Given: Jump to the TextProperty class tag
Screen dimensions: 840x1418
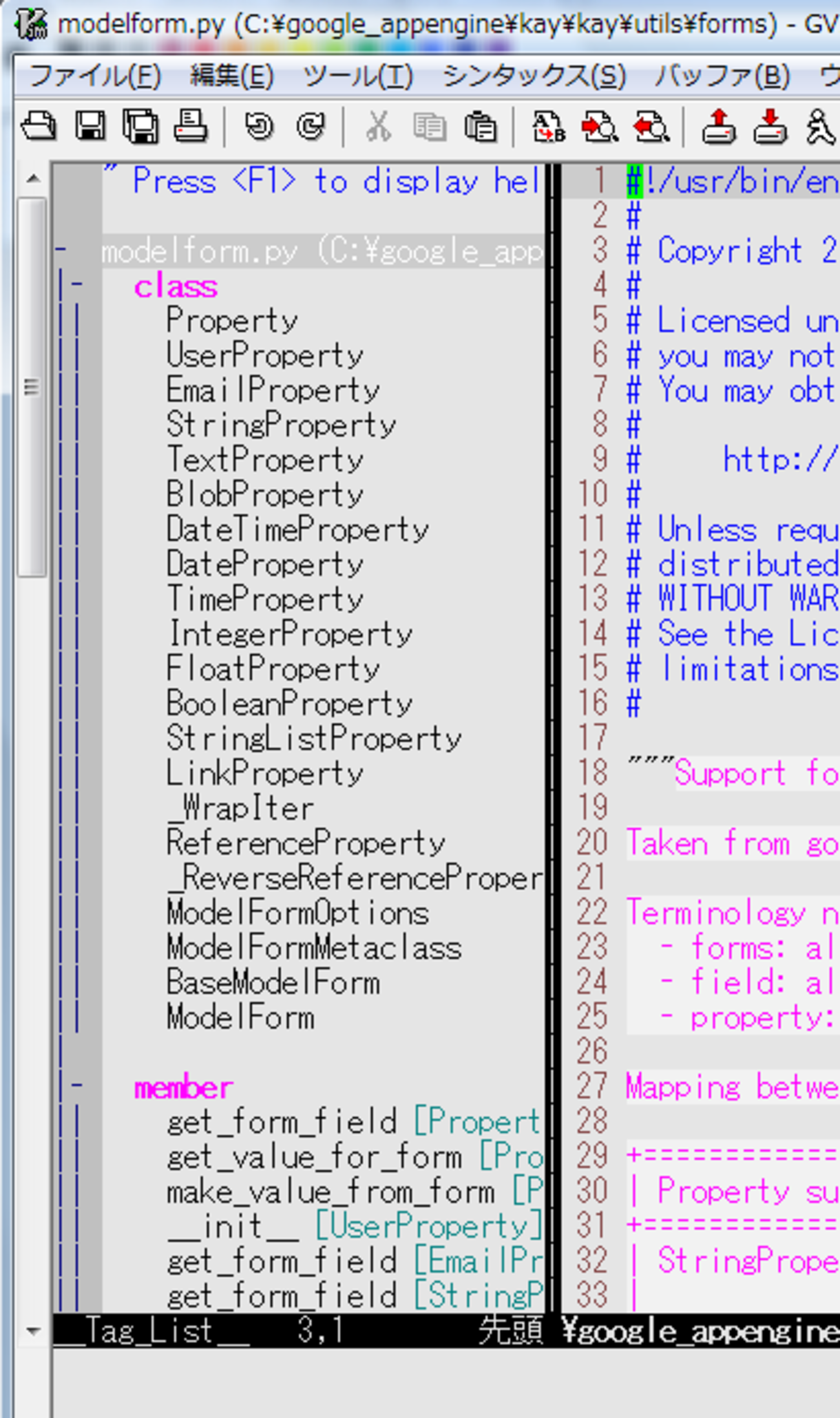Looking at the screenshot, I should (x=265, y=460).
